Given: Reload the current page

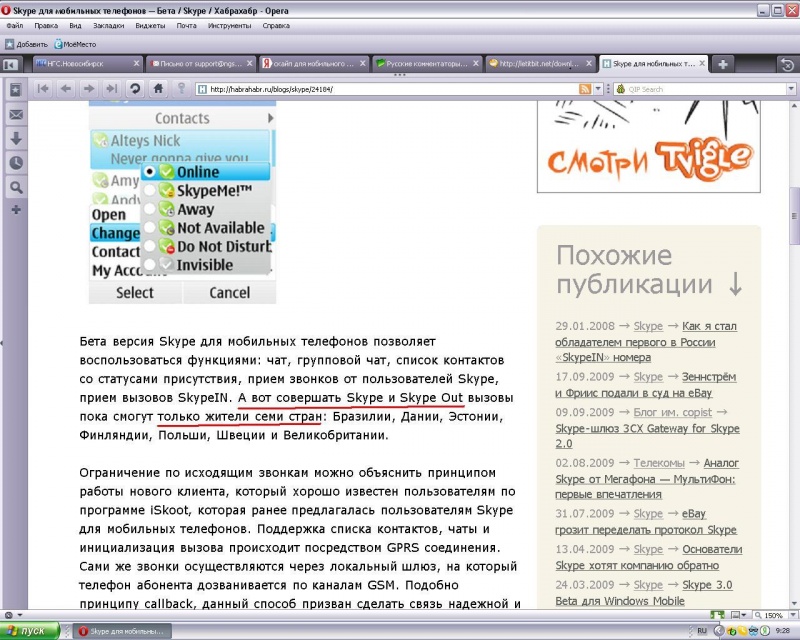Looking at the screenshot, I should point(135,89).
